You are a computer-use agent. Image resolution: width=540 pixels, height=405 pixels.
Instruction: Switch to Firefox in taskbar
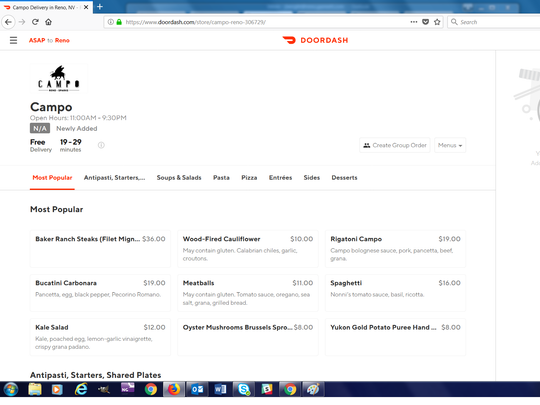click(x=174, y=390)
